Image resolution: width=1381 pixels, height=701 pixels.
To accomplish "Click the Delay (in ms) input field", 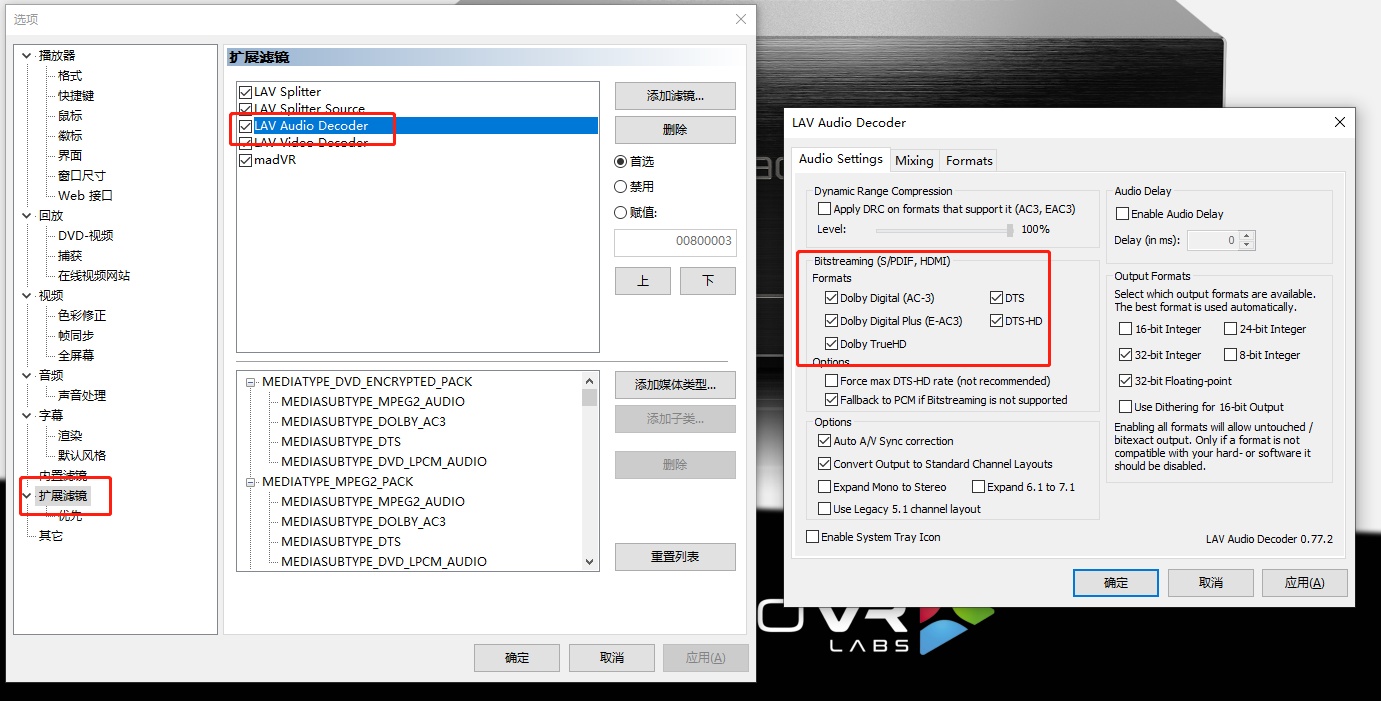I will click(1213, 240).
